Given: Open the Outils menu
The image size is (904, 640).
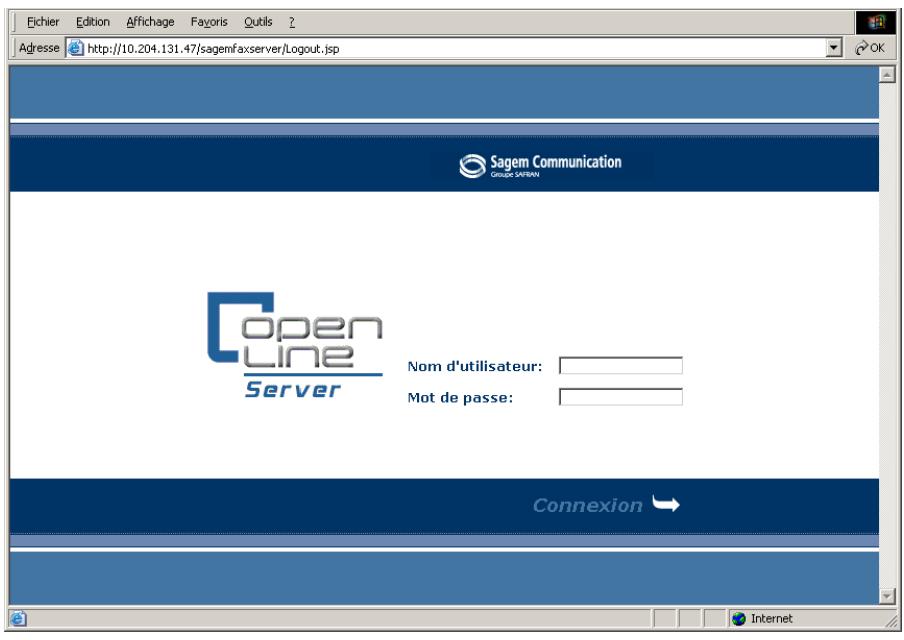Looking at the screenshot, I should point(258,22).
